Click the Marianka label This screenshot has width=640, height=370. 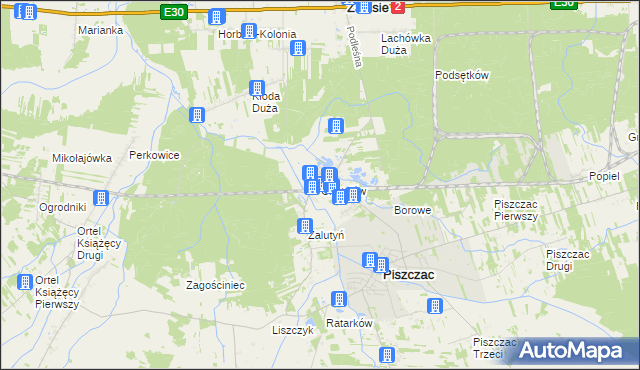100,30
